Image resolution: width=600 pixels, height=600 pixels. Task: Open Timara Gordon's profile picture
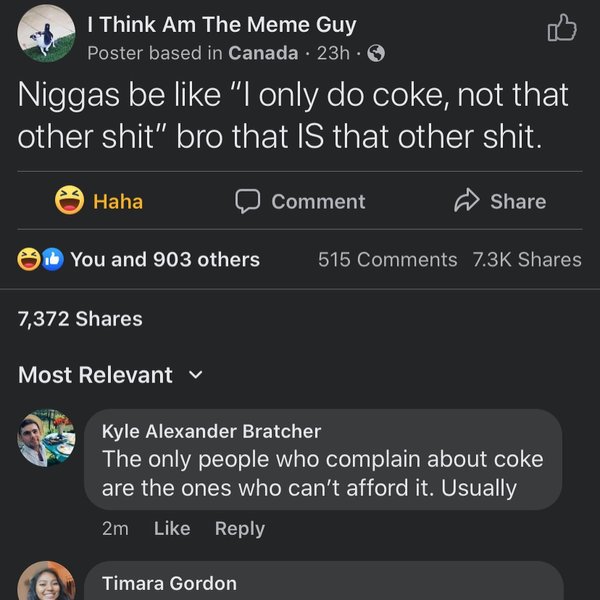coord(46,581)
